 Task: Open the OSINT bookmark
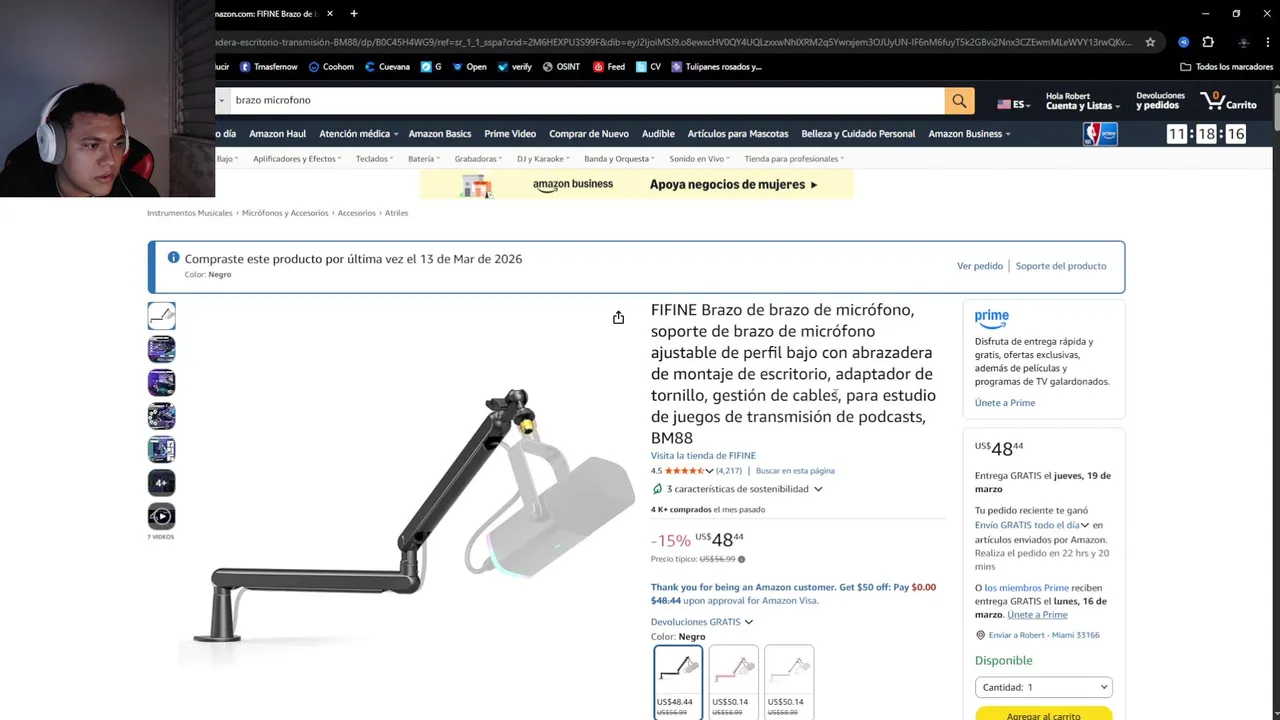coord(561,67)
